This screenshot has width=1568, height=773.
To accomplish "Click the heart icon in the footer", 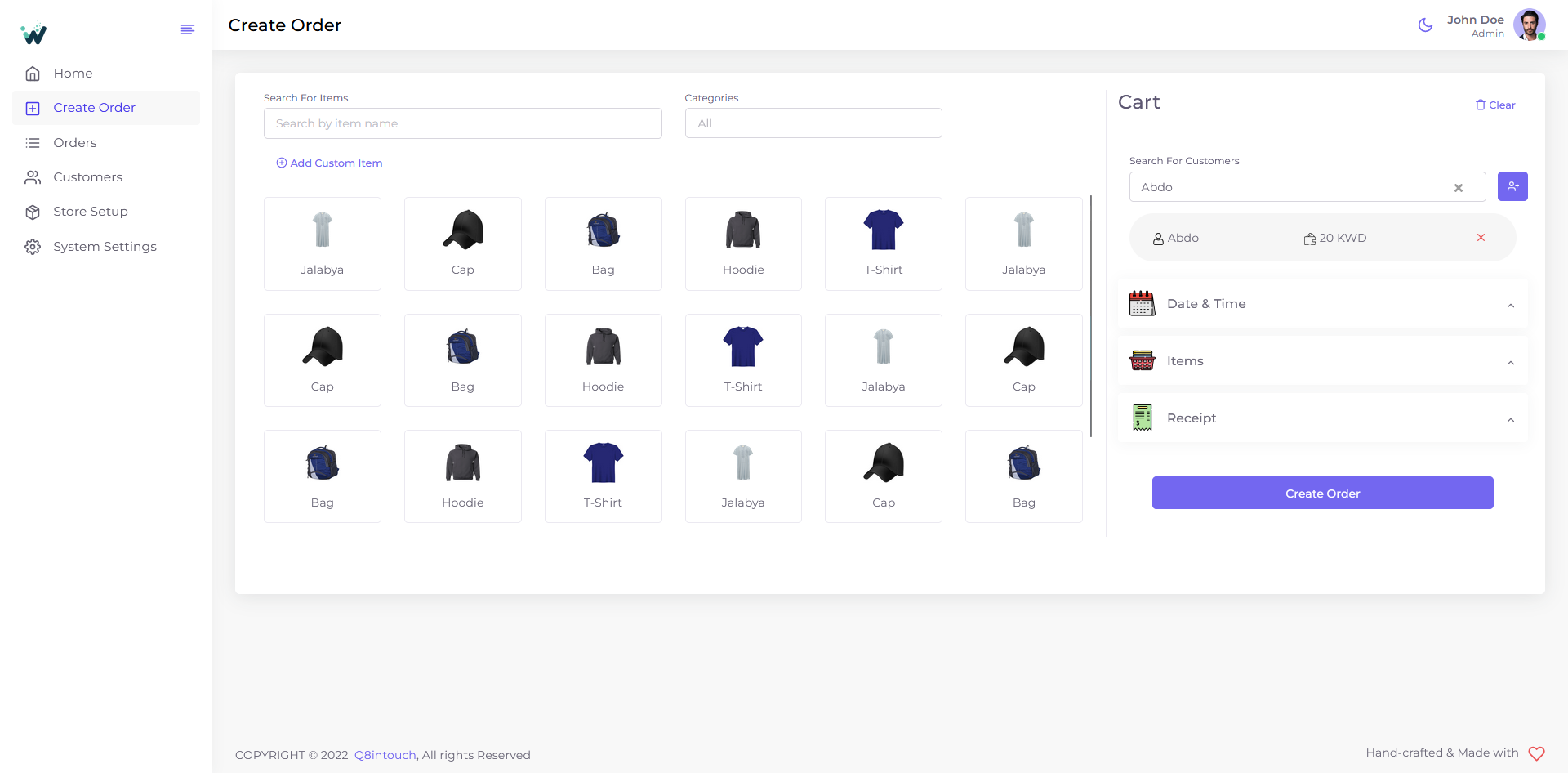I will (1536, 753).
